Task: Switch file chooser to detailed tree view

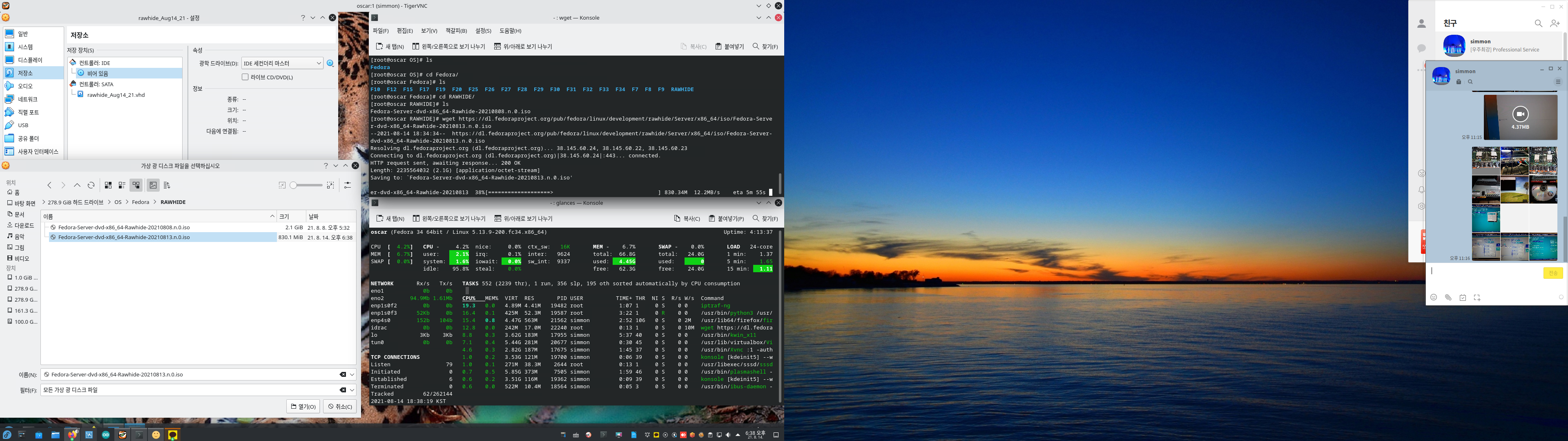Action: click(136, 185)
